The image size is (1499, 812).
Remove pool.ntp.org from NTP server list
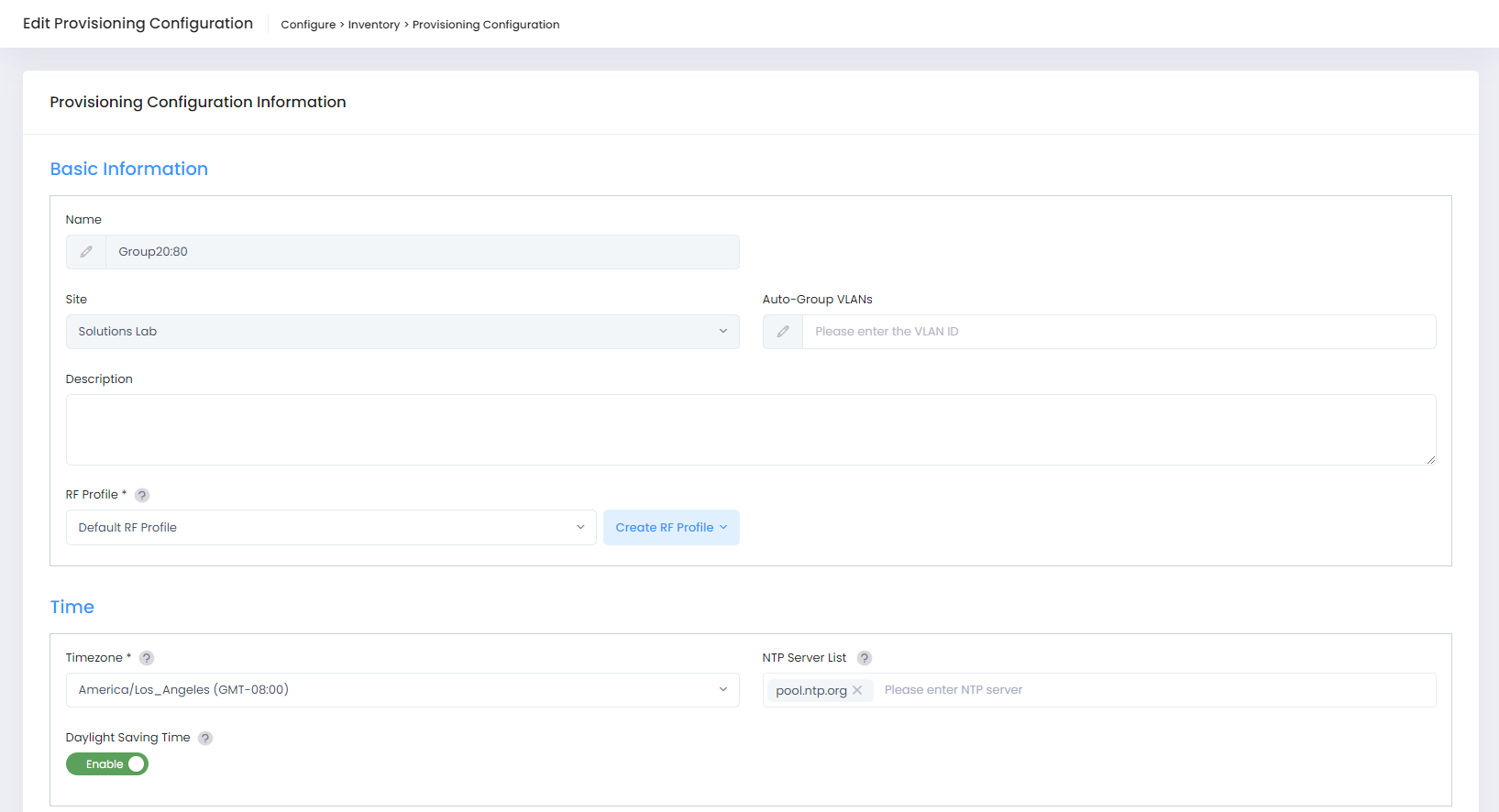pos(857,690)
